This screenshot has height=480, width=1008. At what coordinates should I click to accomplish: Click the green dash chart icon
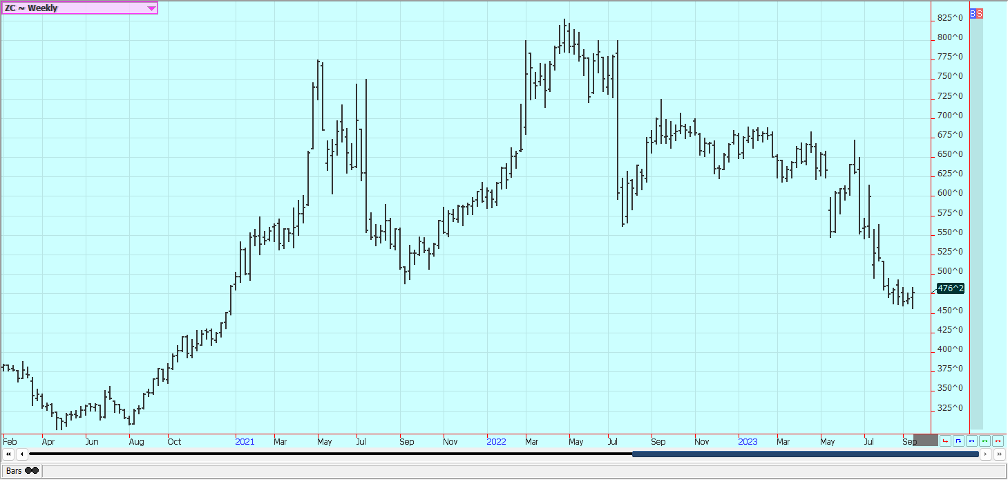985,440
